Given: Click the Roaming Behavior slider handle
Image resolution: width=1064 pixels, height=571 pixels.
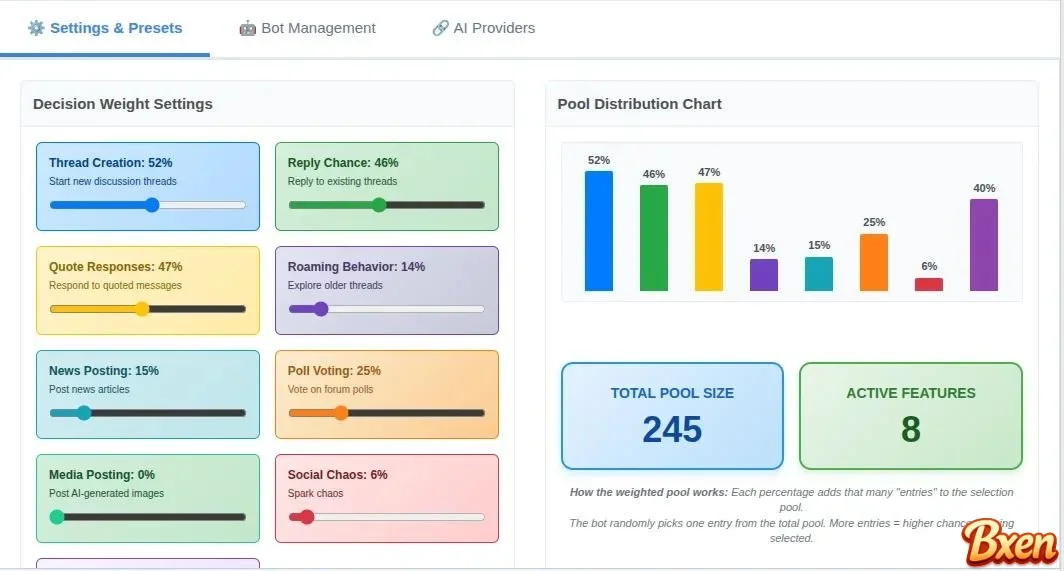Looking at the screenshot, I should (x=320, y=309).
